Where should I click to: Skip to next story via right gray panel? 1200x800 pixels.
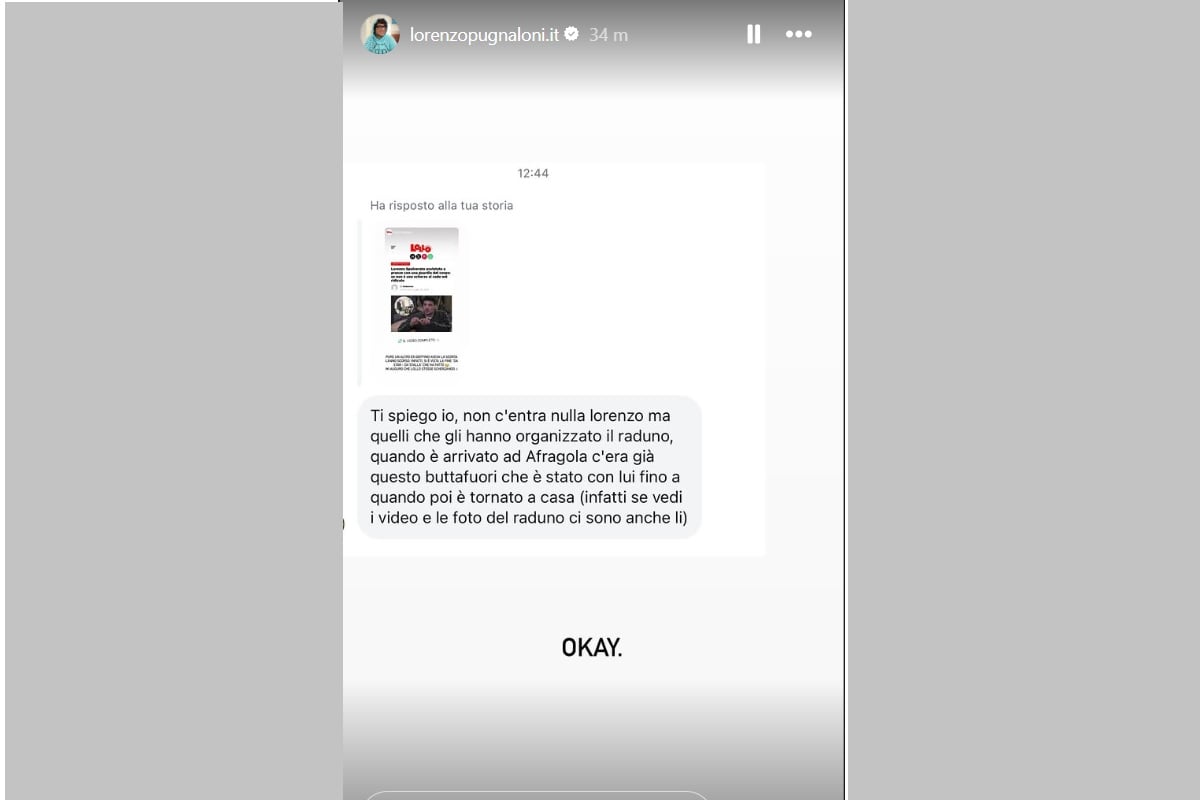coord(1023,400)
